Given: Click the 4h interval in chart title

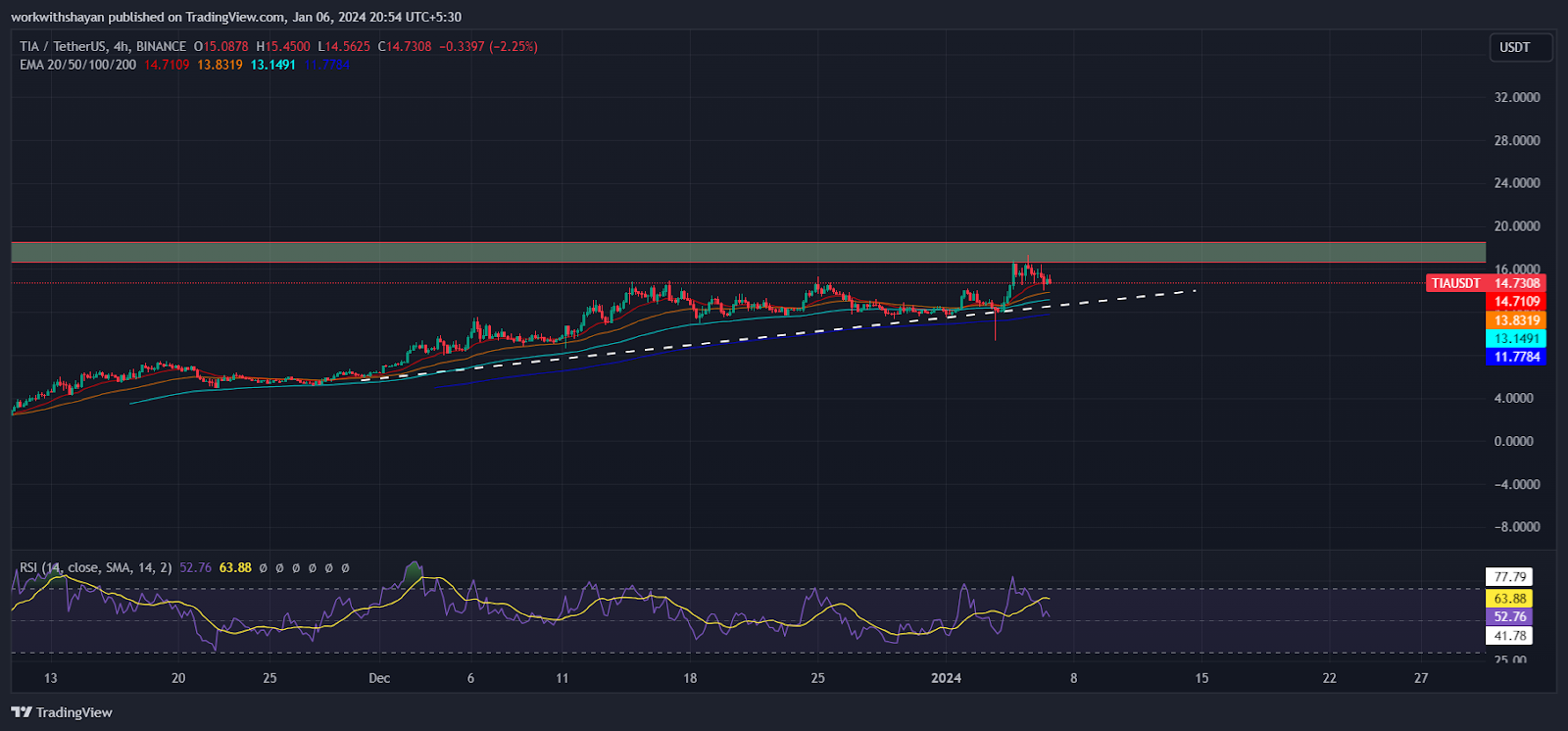Looking at the screenshot, I should click(121, 46).
